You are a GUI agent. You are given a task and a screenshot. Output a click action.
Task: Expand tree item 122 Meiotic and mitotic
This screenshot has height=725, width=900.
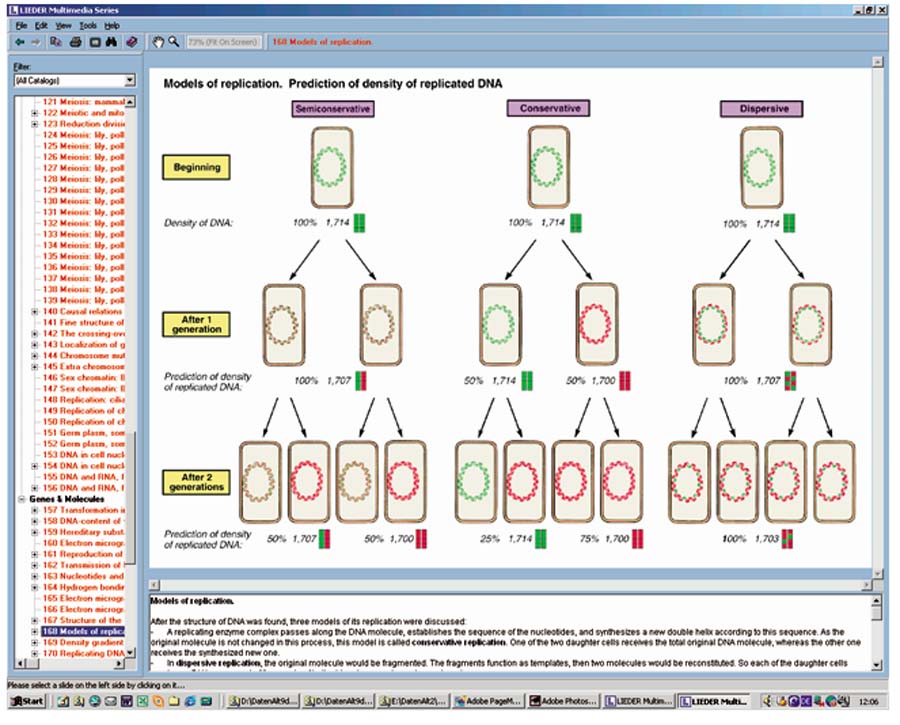coord(35,113)
